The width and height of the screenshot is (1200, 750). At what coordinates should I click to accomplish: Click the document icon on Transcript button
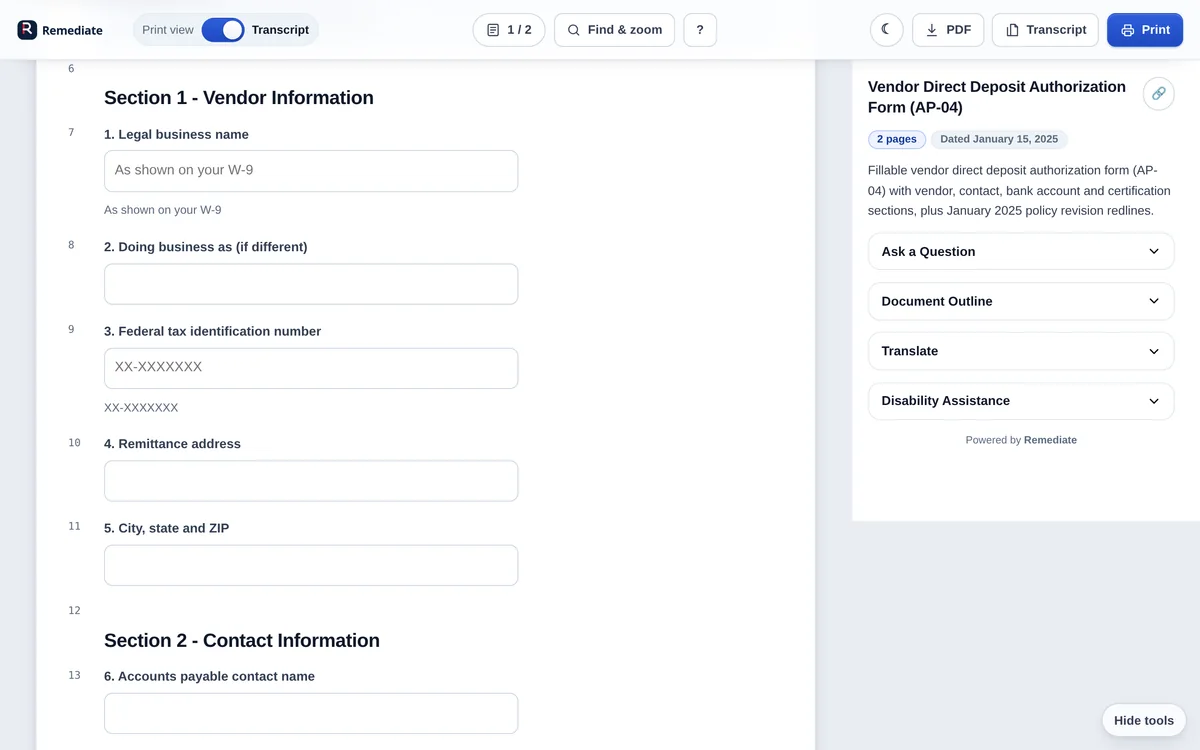point(1012,30)
